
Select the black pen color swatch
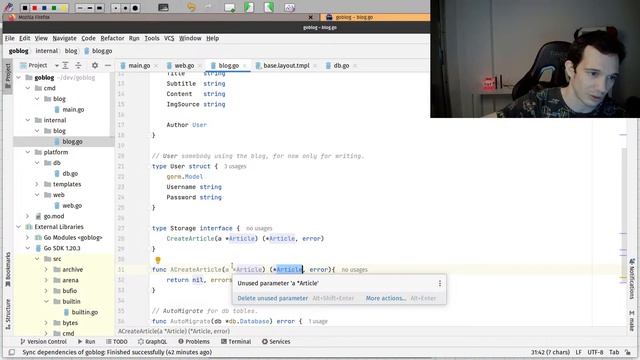click(x=26, y=7)
